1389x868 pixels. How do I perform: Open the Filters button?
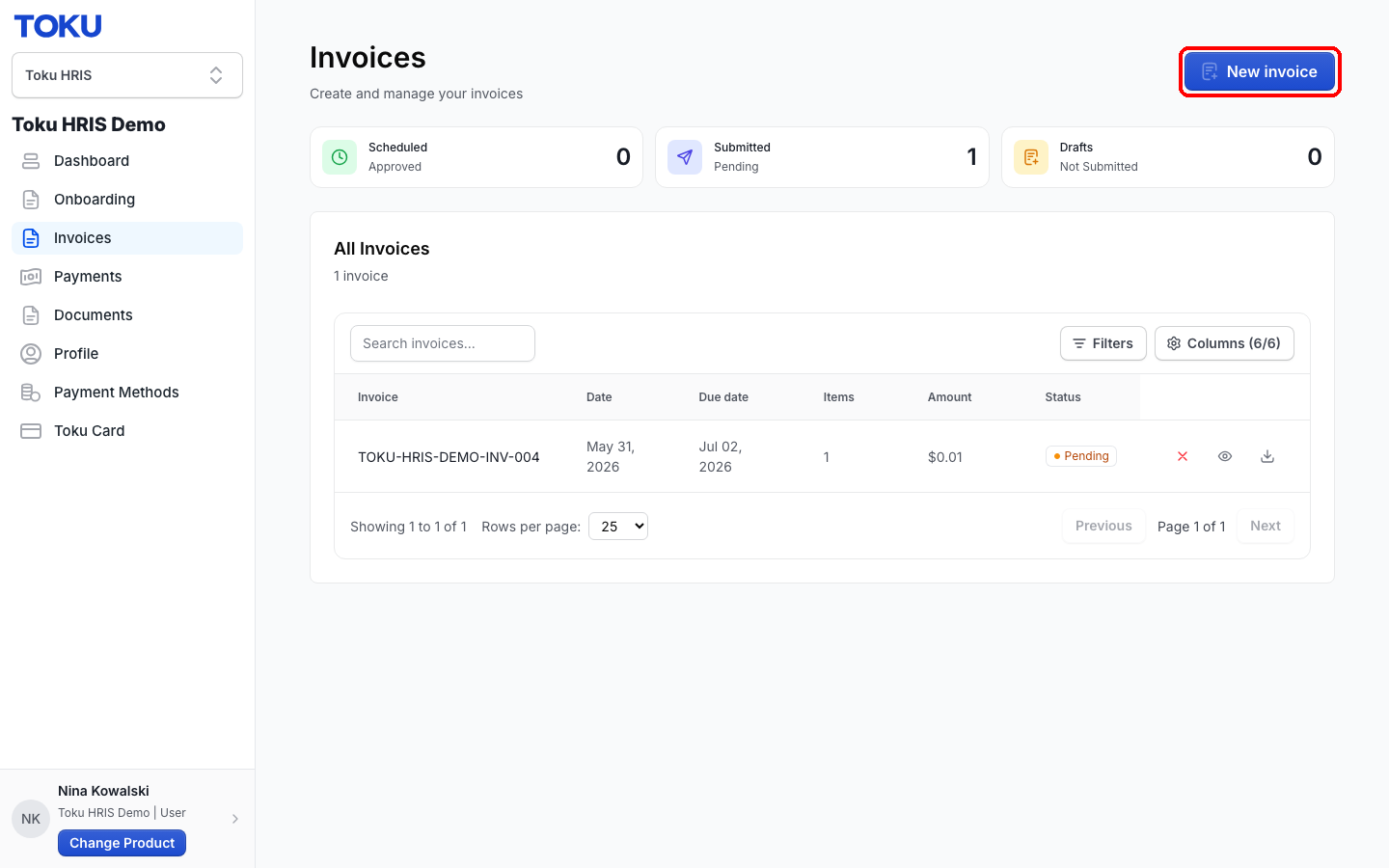coord(1103,343)
